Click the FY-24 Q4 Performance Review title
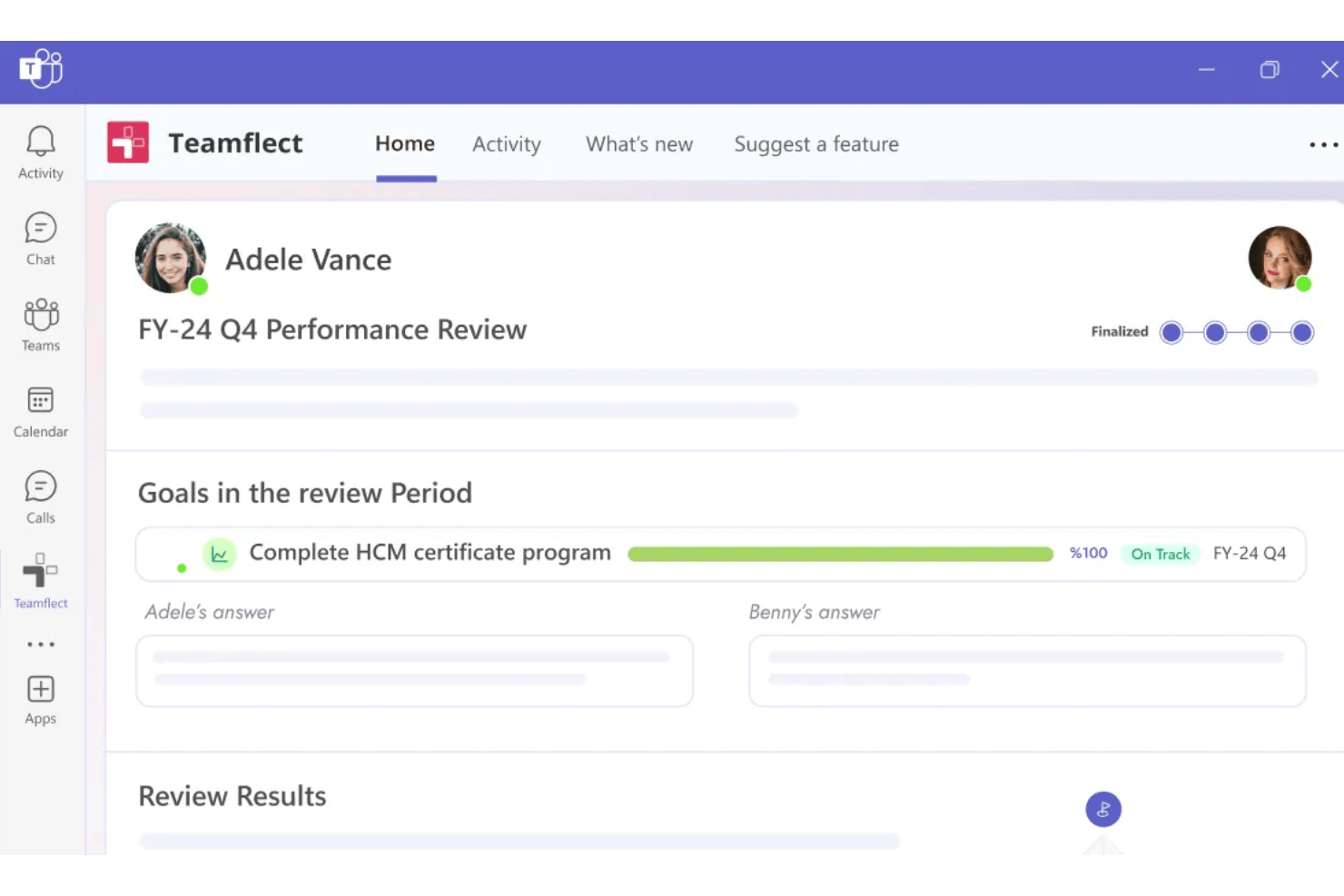This screenshot has height=896, width=1344. click(x=332, y=330)
